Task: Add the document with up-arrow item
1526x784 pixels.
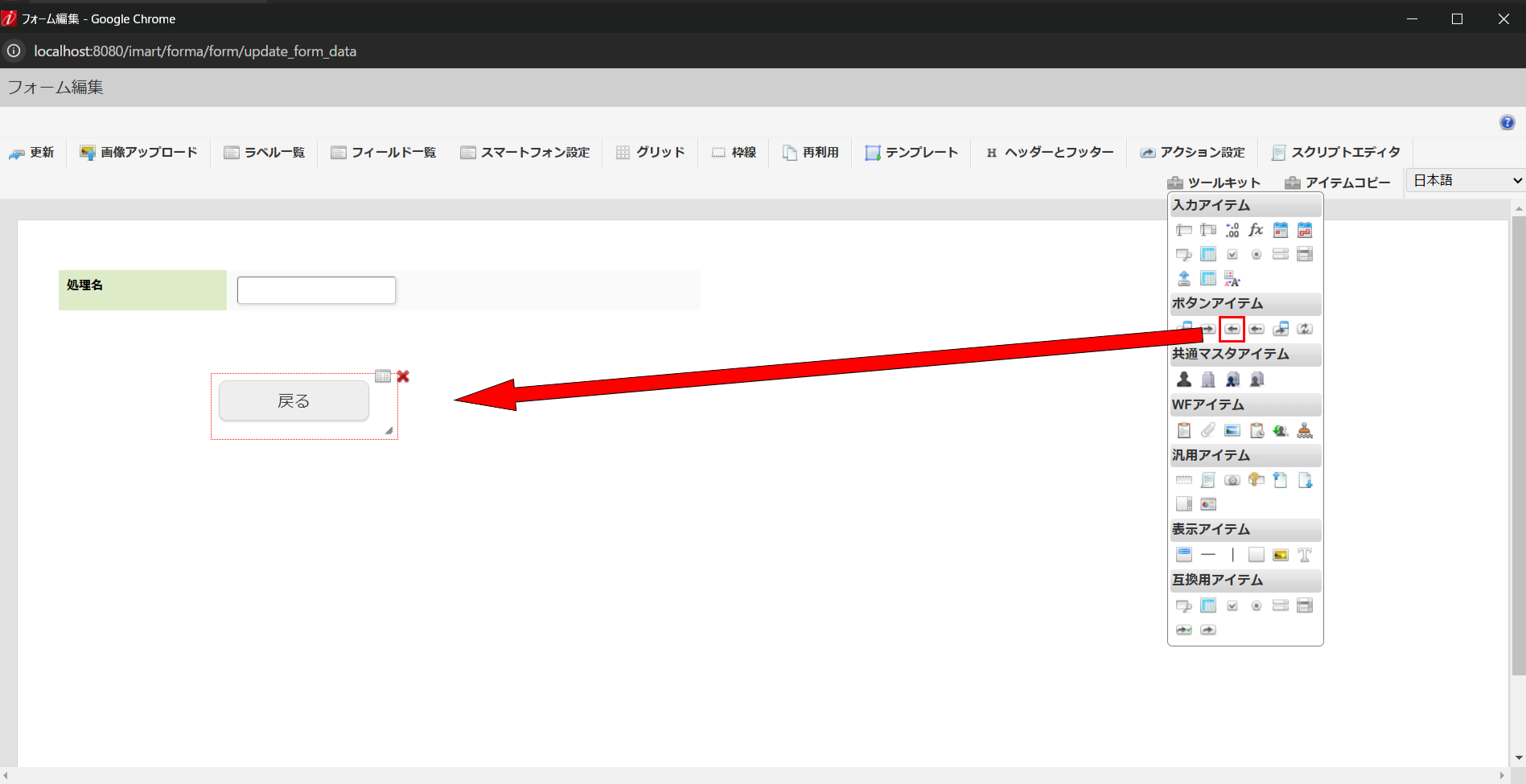Action: tap(1281, 481)
